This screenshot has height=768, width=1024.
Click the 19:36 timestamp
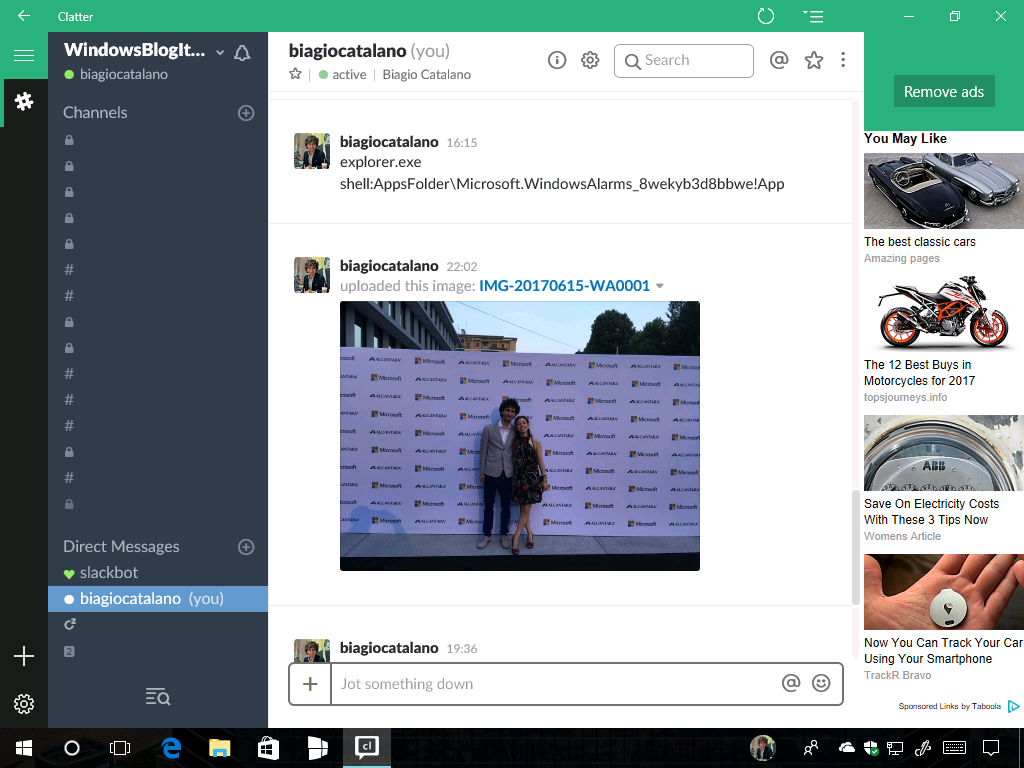pyautogui.click(x=462, y=649)
